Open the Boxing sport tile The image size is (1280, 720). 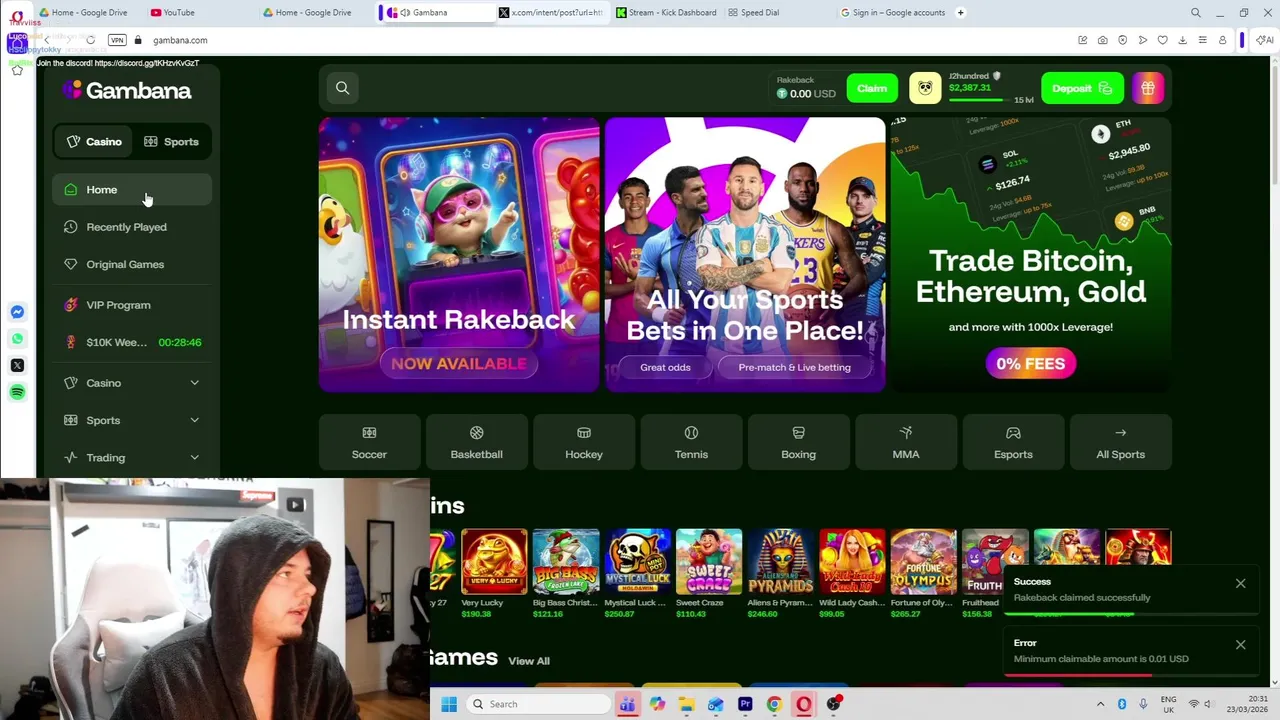[x=798, y=442]
